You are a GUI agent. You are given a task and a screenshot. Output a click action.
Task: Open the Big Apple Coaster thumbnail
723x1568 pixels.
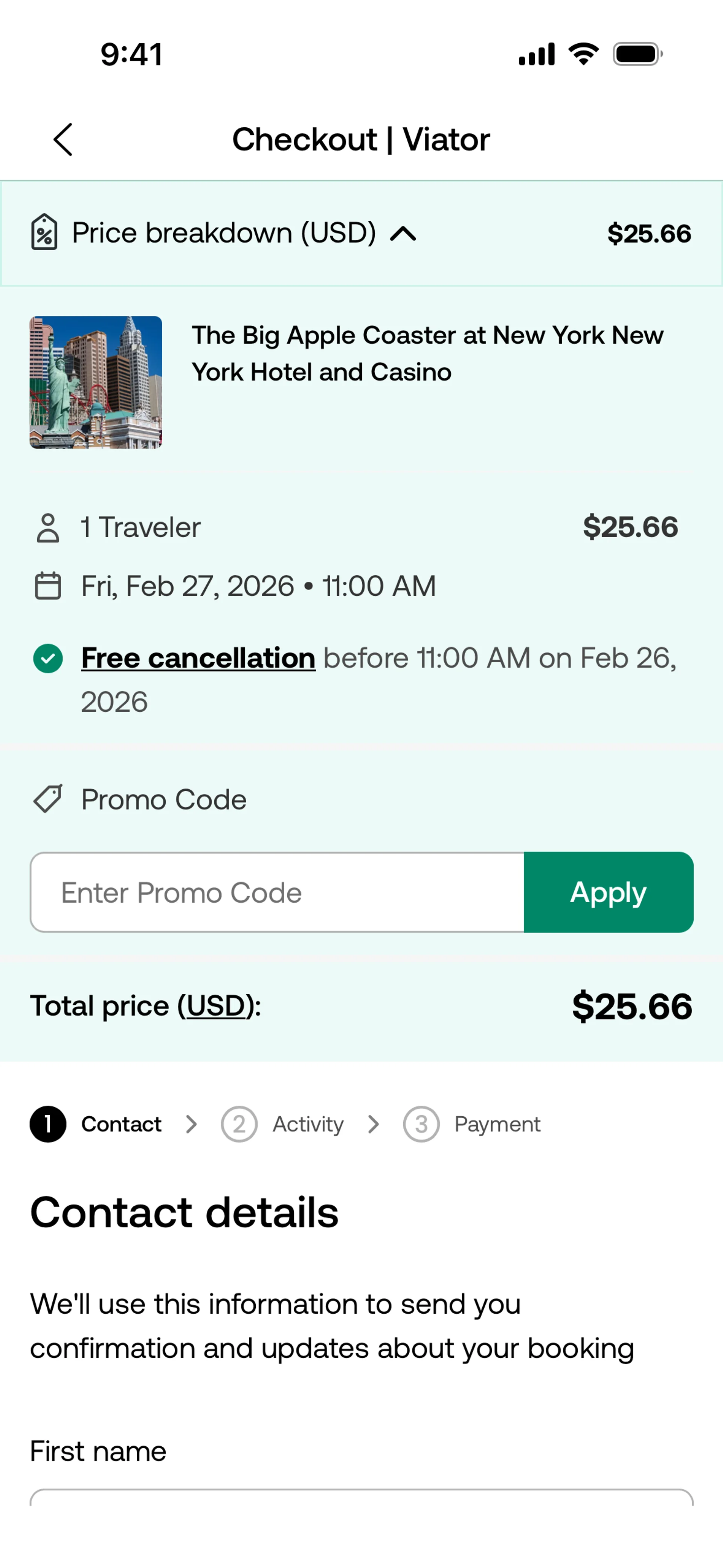tap(96, 382)
